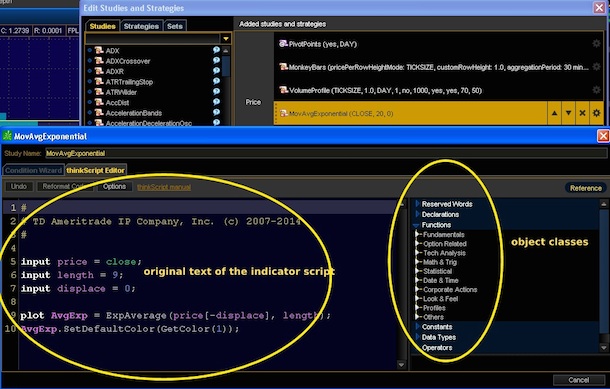
Task: Click the AccDist study script icon
Action: coord(99,102)
